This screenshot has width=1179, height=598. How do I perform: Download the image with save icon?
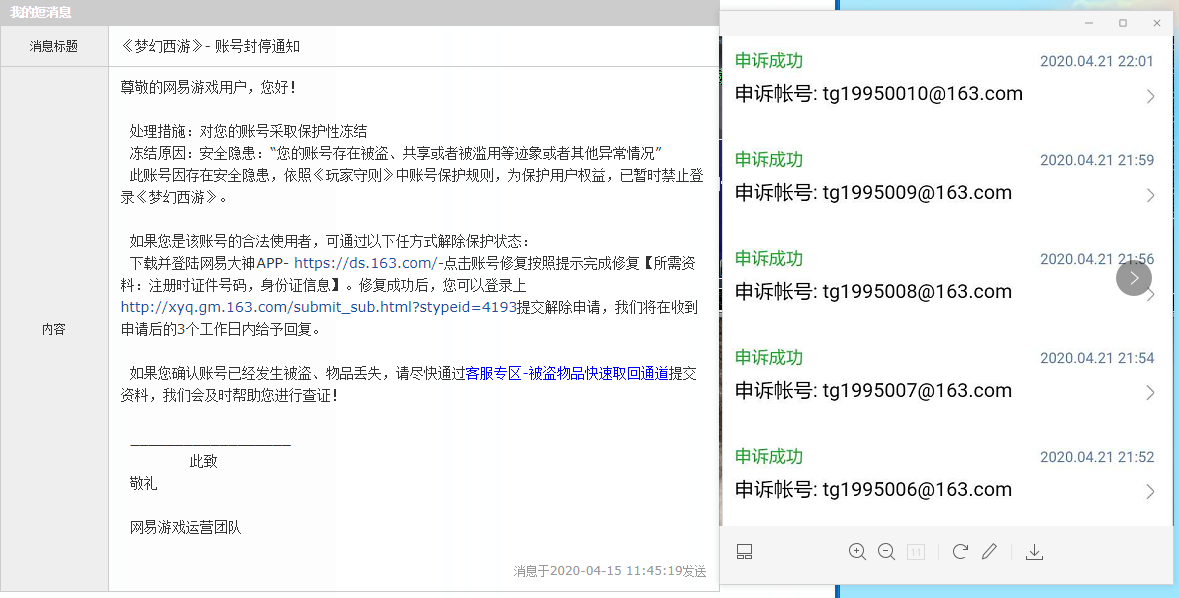coord(1035,551)
